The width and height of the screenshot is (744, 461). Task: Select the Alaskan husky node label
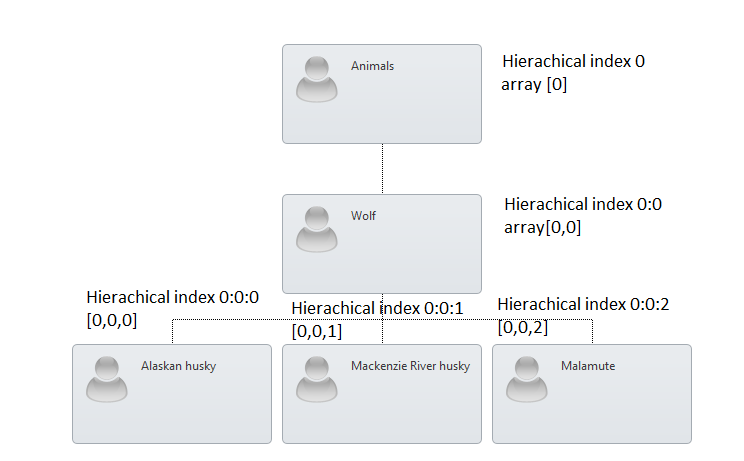(x=178, y=366)
